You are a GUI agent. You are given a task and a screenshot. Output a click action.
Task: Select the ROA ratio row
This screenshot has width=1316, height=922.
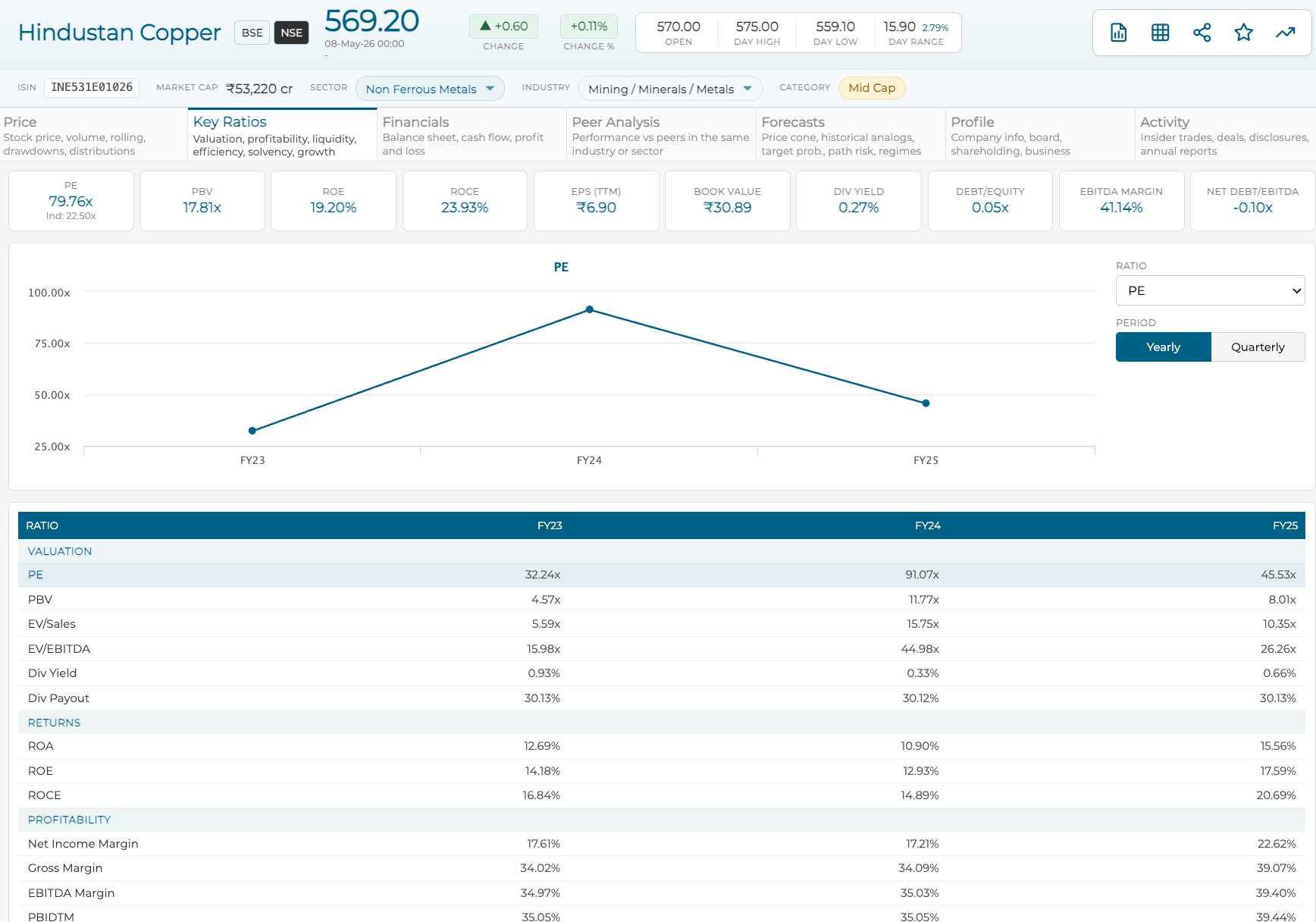(x=662, y=746)
